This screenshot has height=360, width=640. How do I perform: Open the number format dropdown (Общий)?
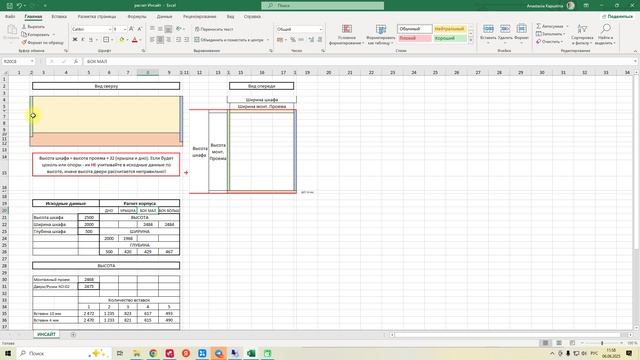pos(321,29)
